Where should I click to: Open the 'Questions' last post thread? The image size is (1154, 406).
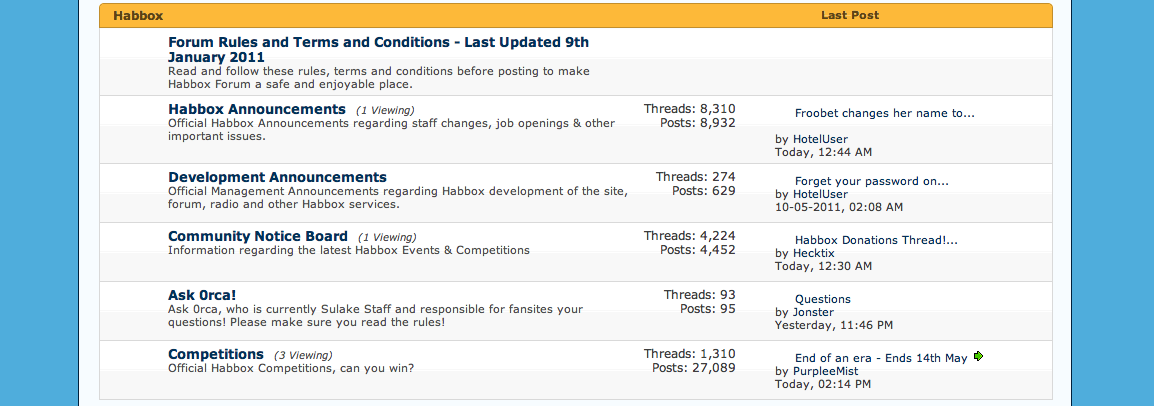823,299
